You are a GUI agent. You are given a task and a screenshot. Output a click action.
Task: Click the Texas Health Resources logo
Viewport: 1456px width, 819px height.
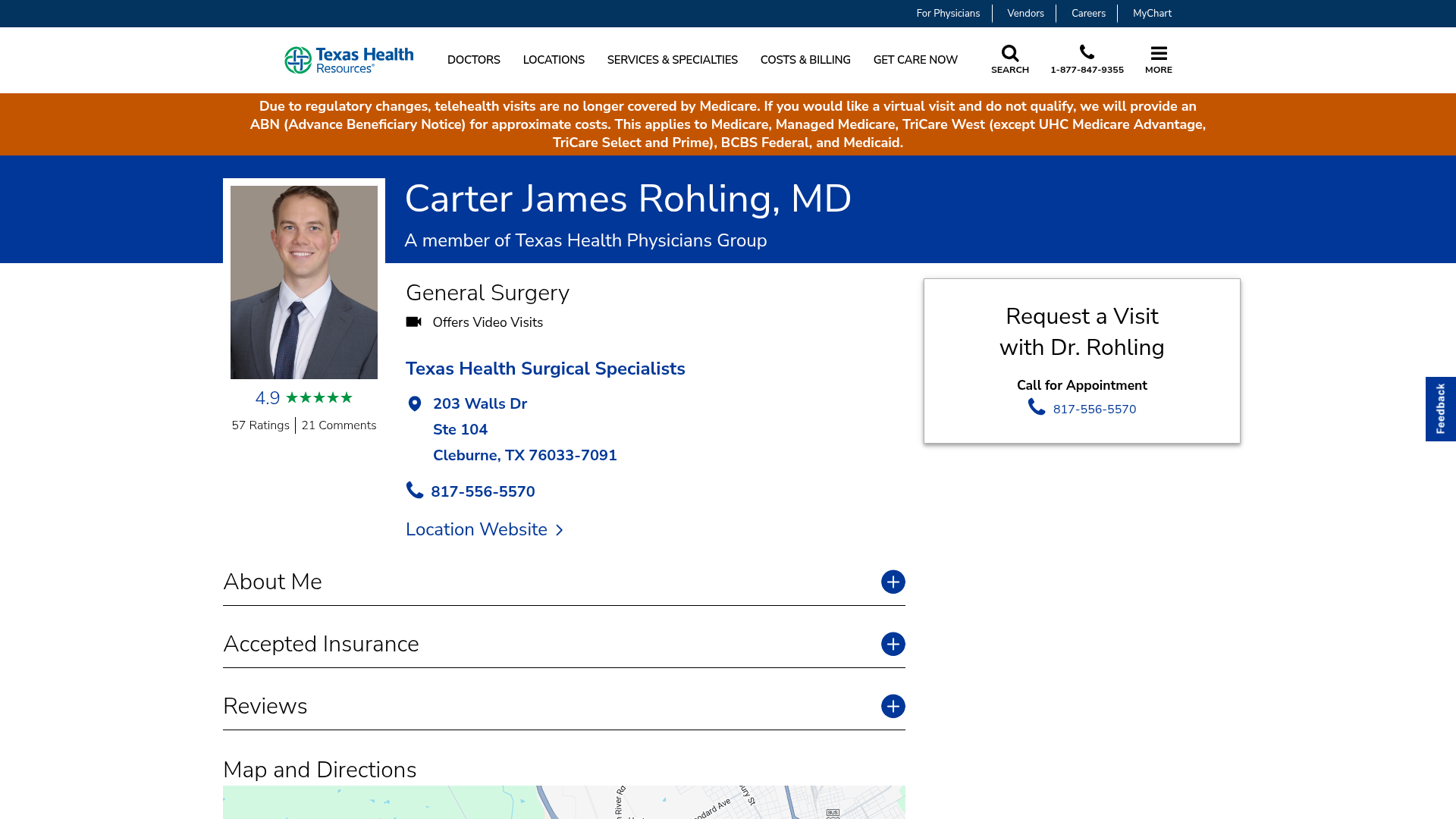348,59
